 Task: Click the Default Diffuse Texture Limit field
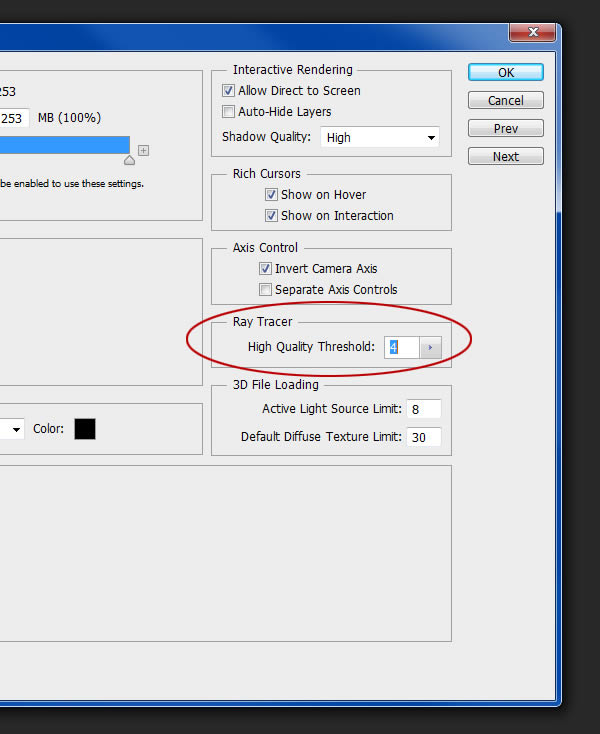click(x=424, y=437)
